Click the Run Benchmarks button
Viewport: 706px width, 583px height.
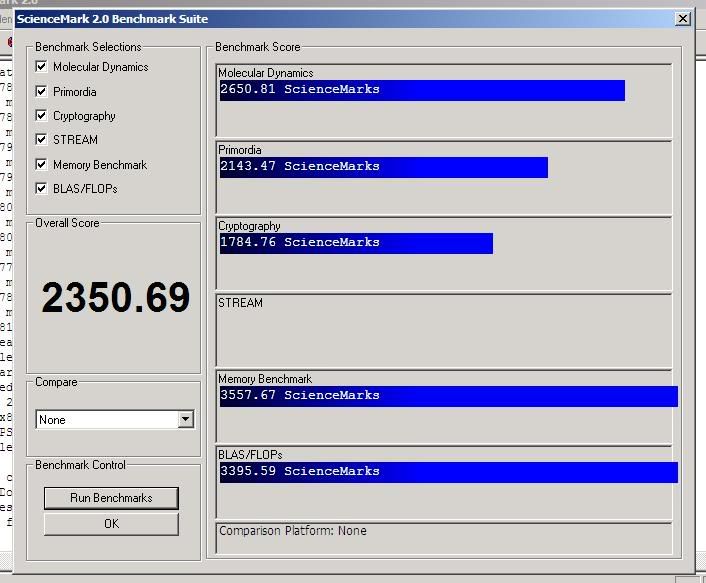(111, 498)
